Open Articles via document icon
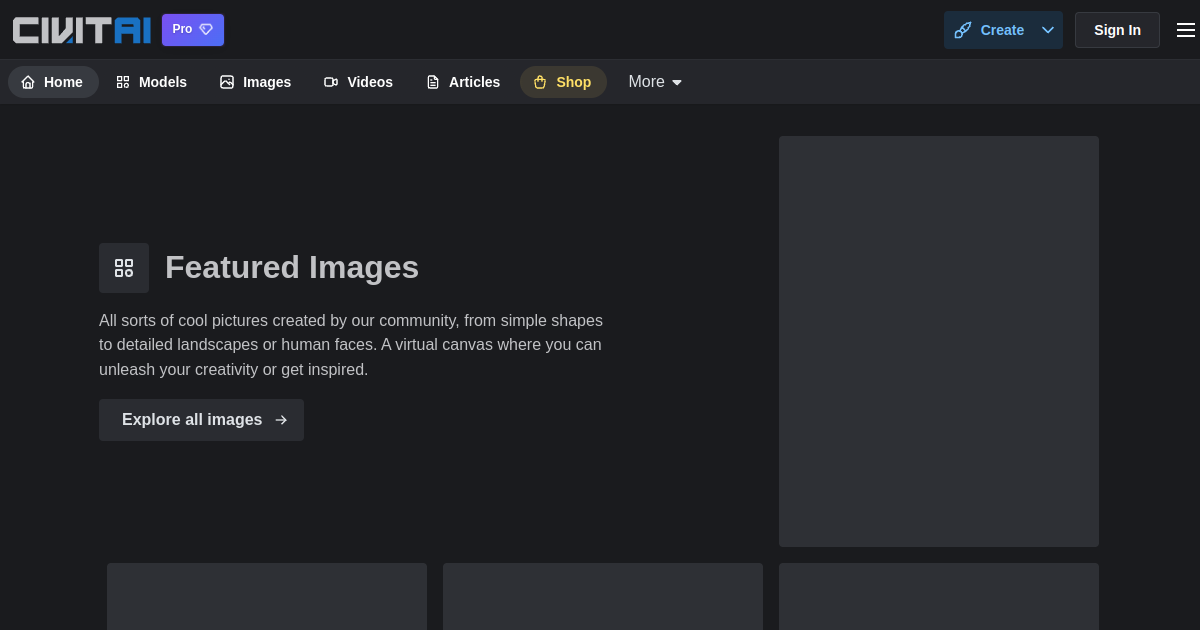Viewport: 1200px width, 630px height. point(433,82)
